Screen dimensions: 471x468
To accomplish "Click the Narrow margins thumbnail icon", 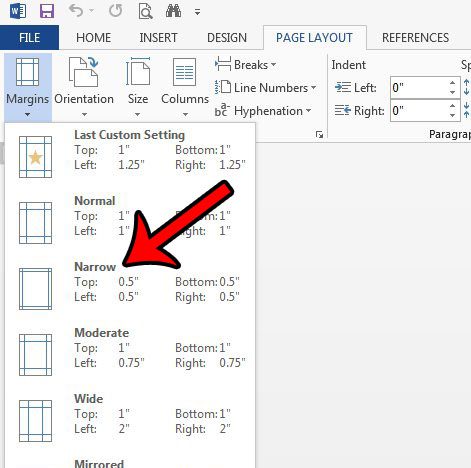I will [x=35, y=289].
